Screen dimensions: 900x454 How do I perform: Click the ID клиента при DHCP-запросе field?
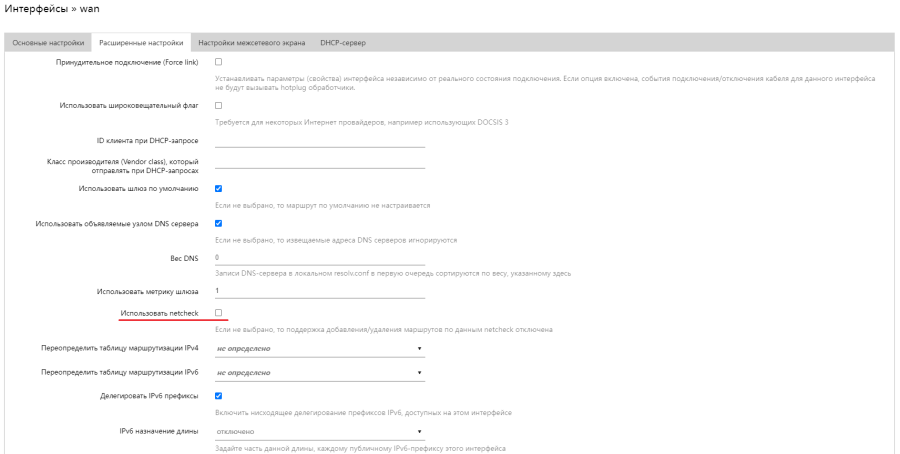[320, 140]
